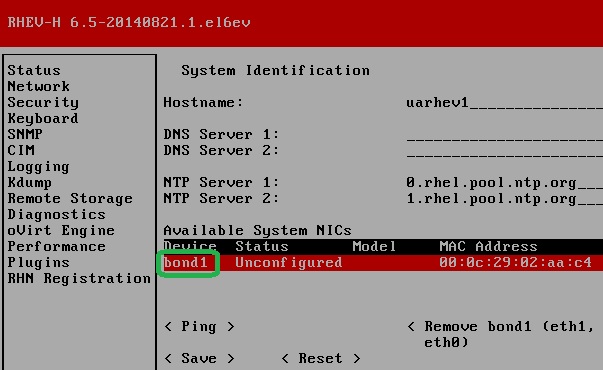This screenshot has width=603, height=370.
Task: Select the bond1 device in NIC list
Action: tap(186, 263)
